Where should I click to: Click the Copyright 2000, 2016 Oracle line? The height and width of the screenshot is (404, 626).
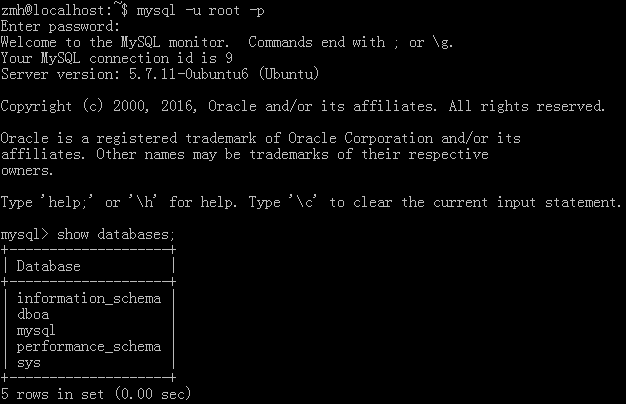tap(303, 106)
